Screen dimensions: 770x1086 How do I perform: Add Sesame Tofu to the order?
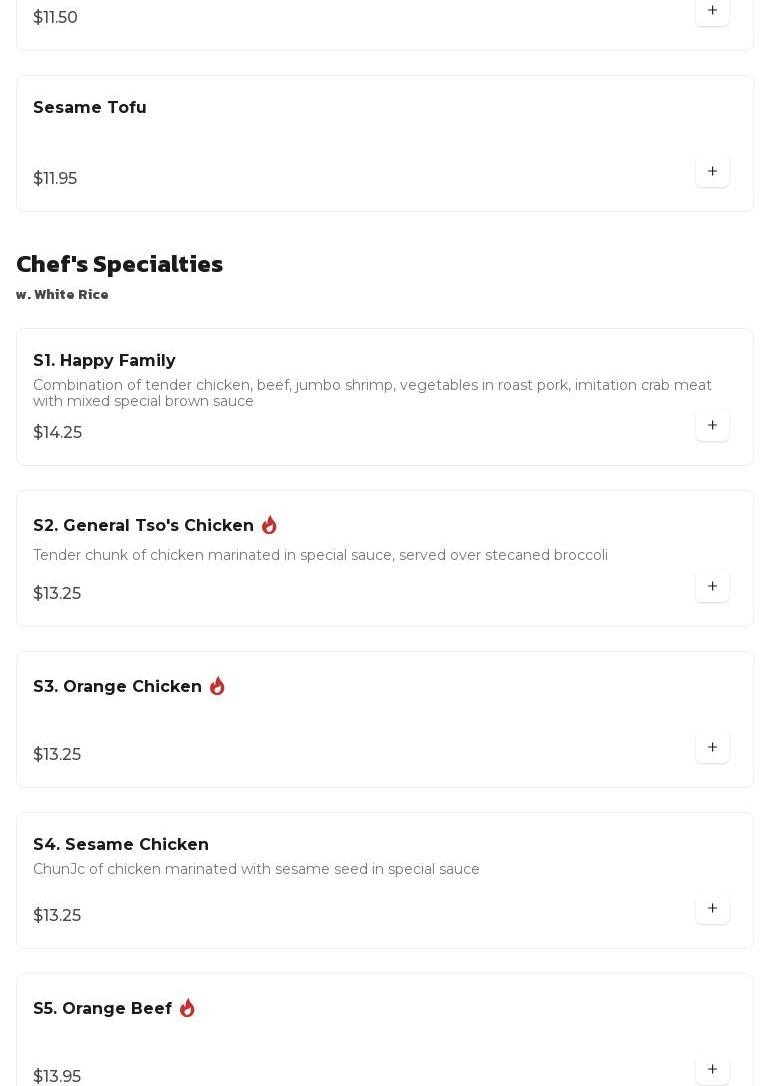pyautogui.click(x=712, y=171)
